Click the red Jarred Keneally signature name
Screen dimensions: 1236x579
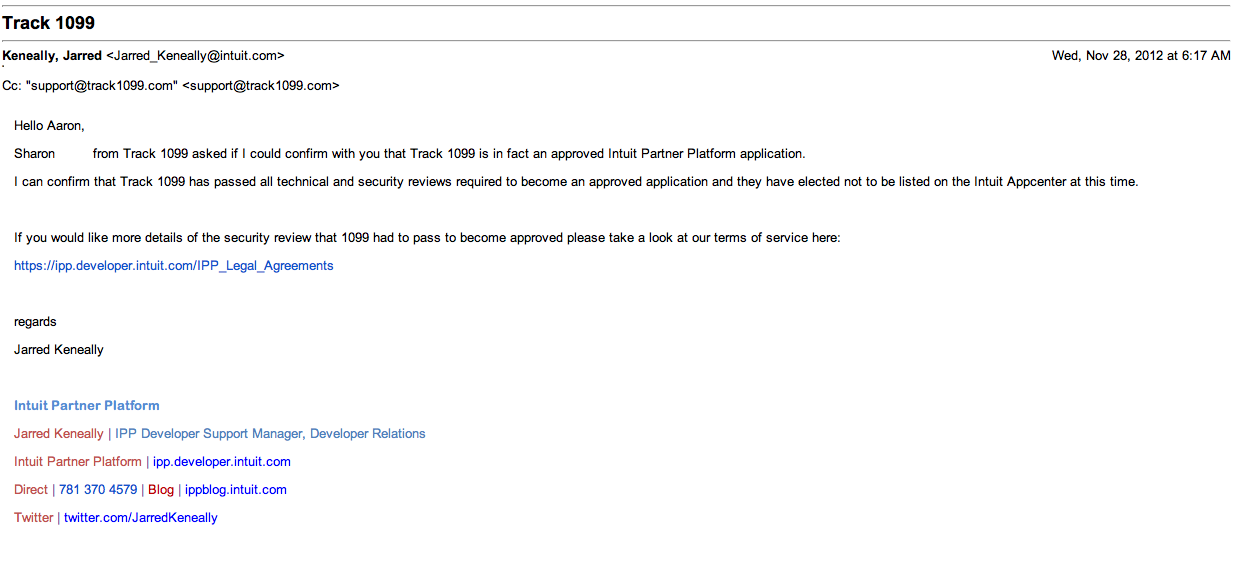click(59, 434)
